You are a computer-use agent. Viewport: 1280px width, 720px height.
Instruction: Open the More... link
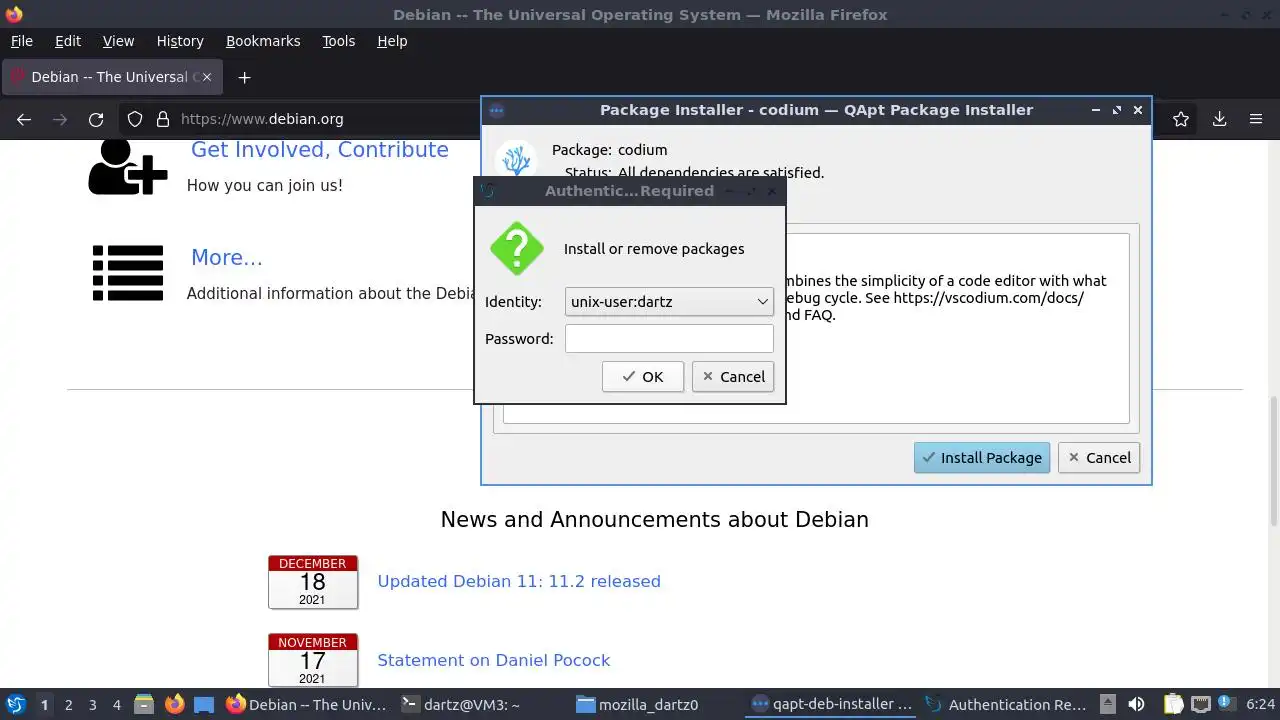coord(227,258)
